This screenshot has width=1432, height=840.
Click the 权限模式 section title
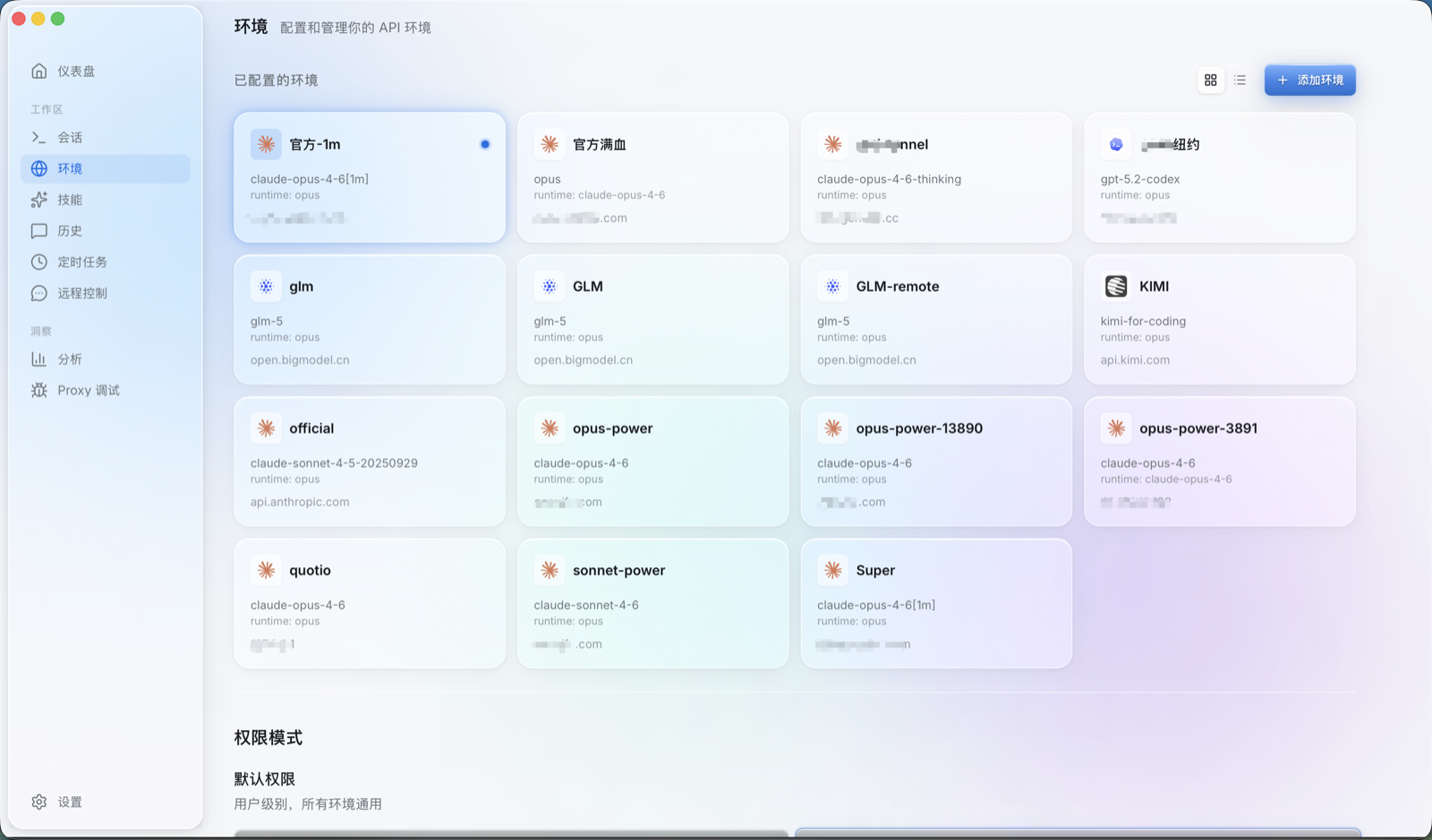click(268, 737)
